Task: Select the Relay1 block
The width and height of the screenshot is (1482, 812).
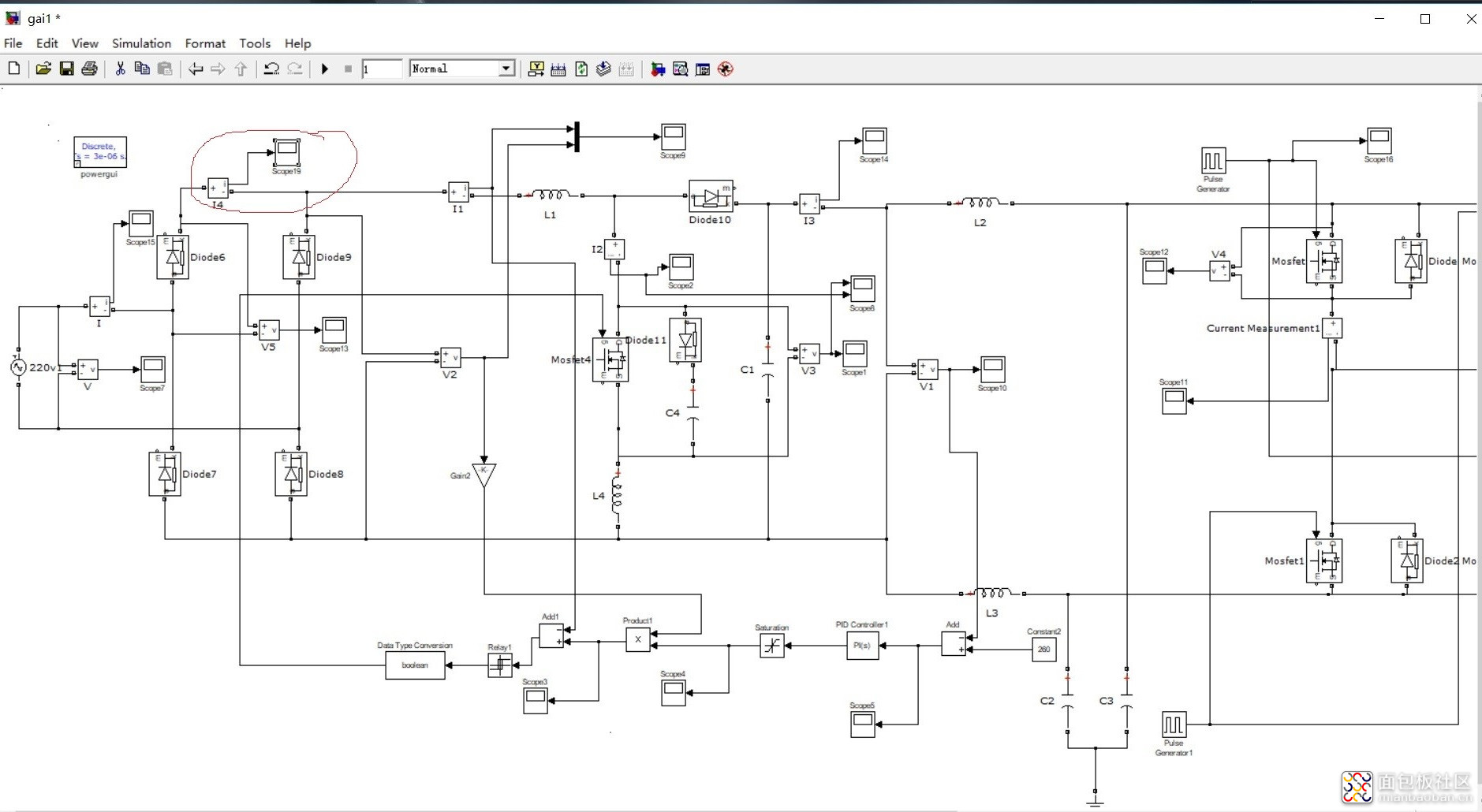Action: (500, 665)
